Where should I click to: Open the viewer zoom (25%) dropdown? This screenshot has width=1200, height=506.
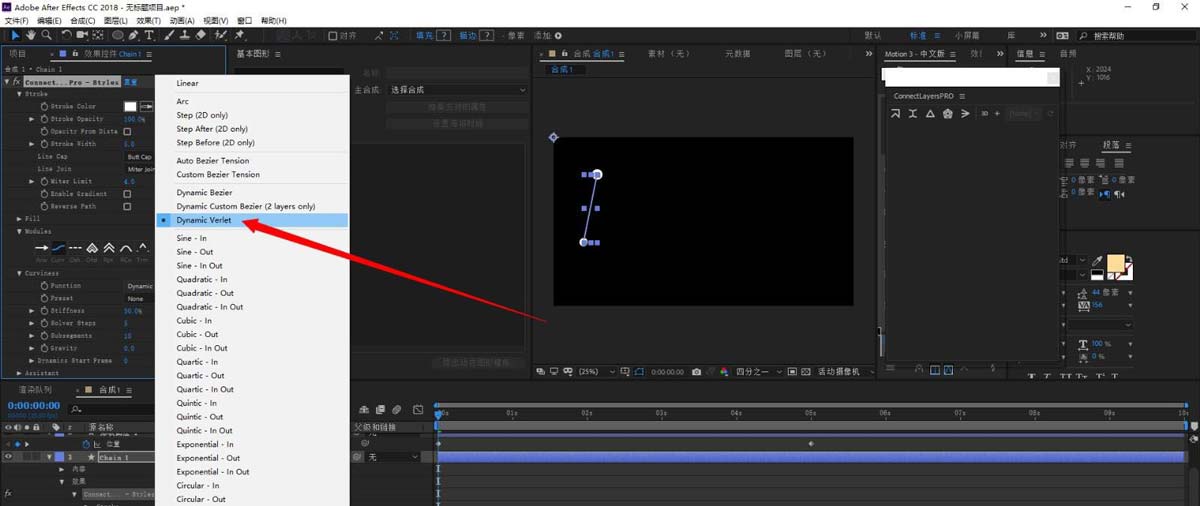[x=595, y=372]
